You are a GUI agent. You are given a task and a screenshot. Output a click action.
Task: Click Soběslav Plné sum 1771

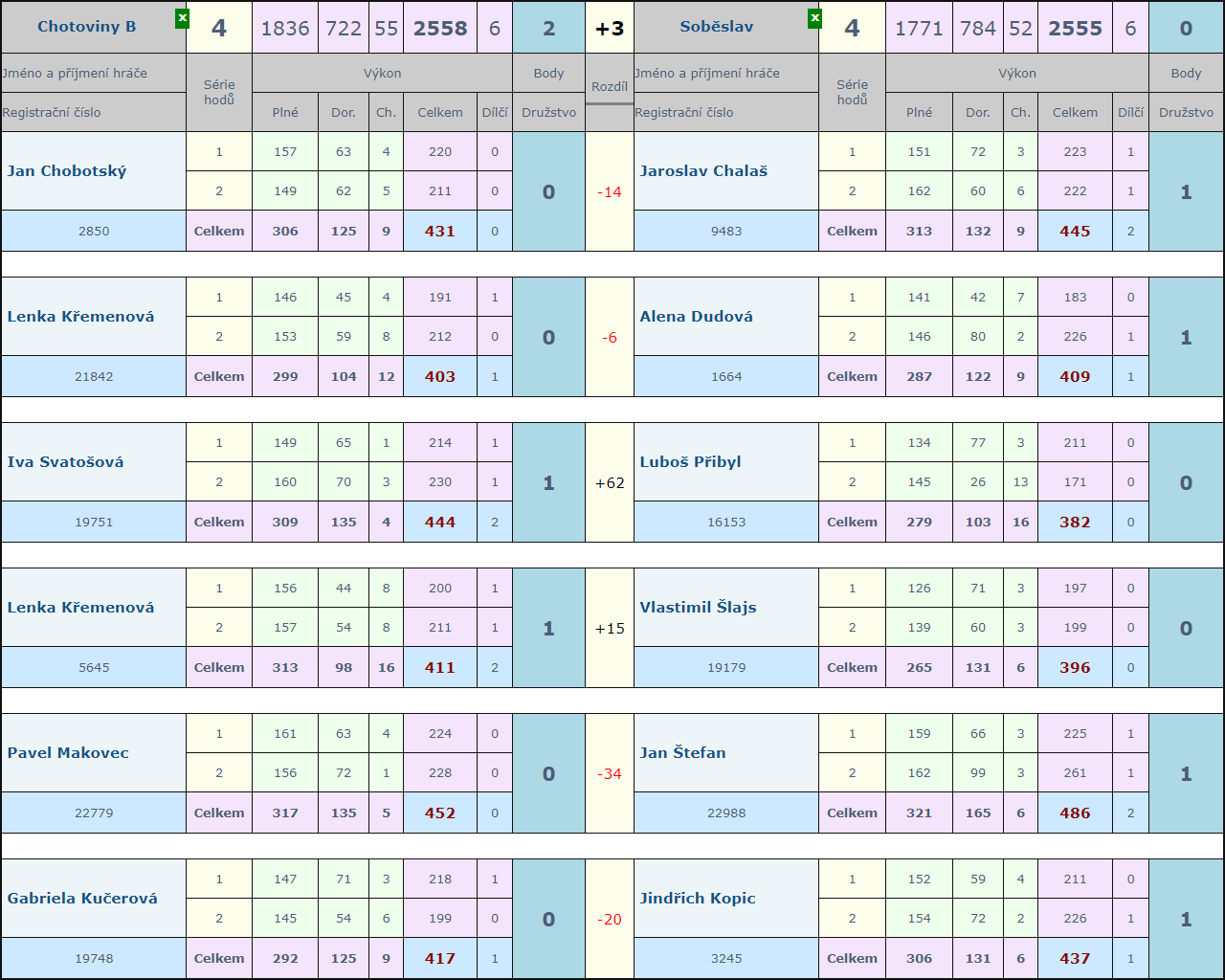click(x=919, y=28)
